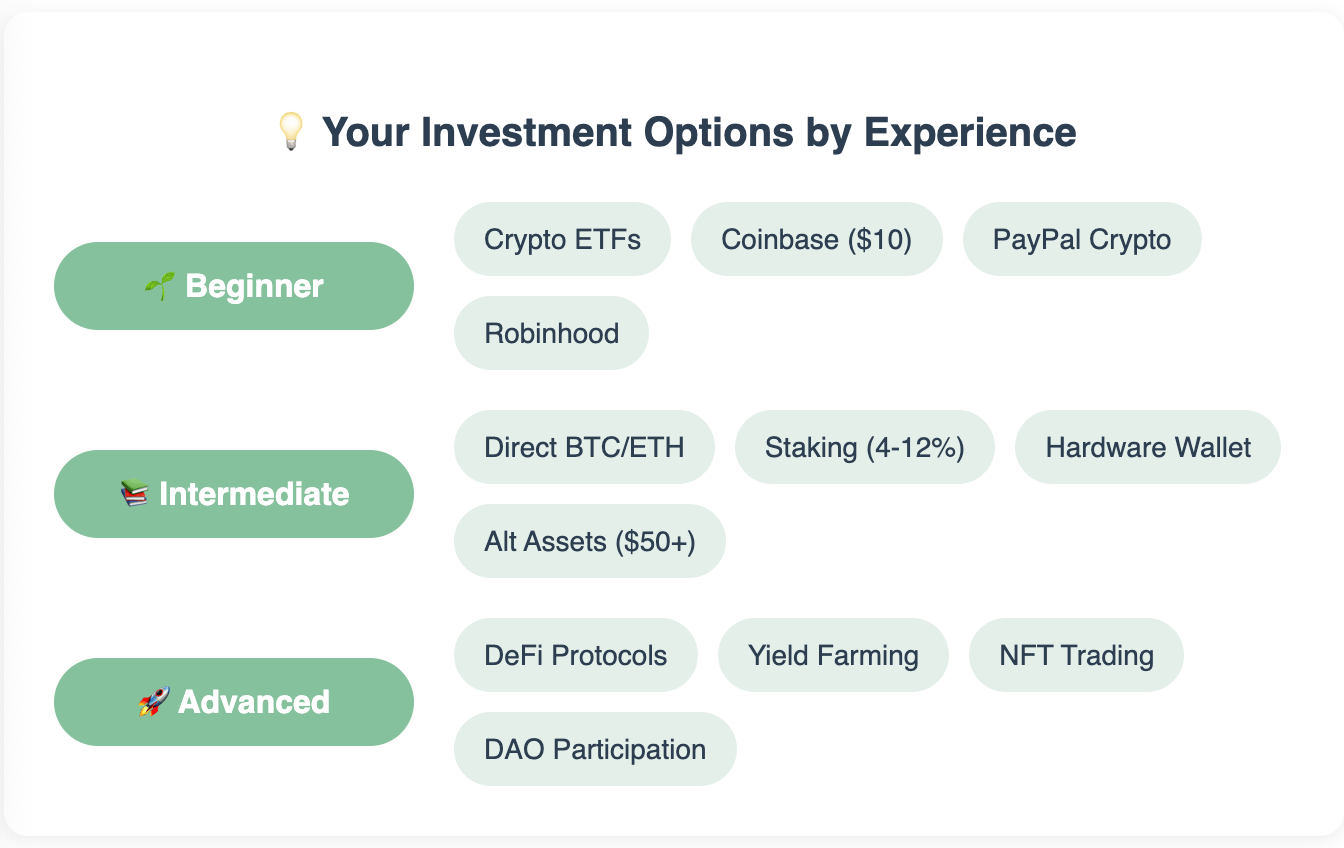This screenshot has height=848, width=1344.
Task: Choose the Direct BTC/ETH chip
Action: tap(584, 447)
